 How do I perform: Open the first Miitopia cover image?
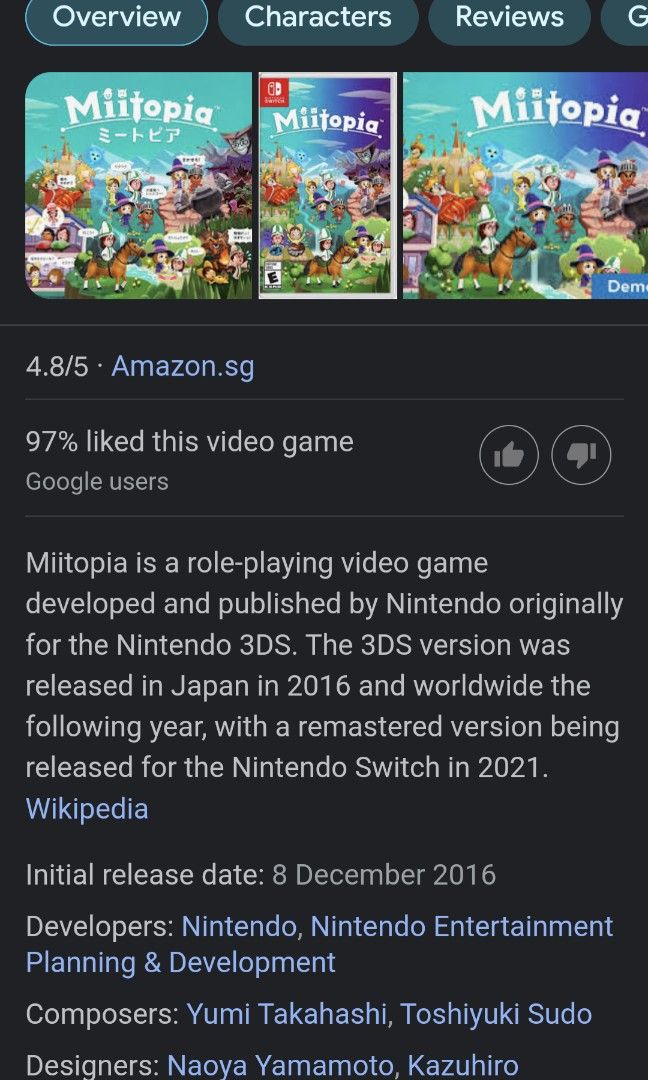click(x=140, y=185)
